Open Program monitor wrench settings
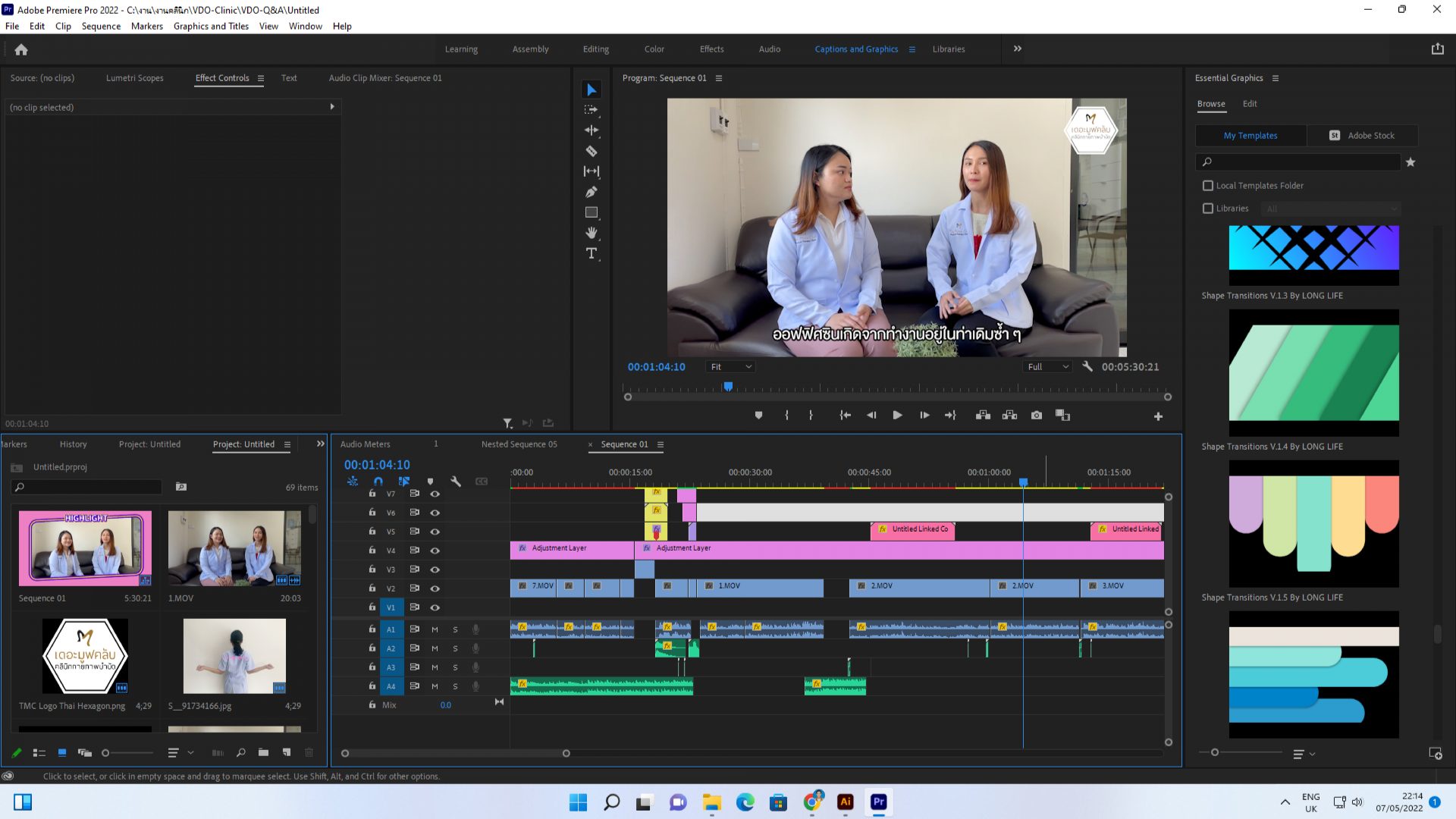The width and height of the screenshot is (1456, 819). 1087,366
